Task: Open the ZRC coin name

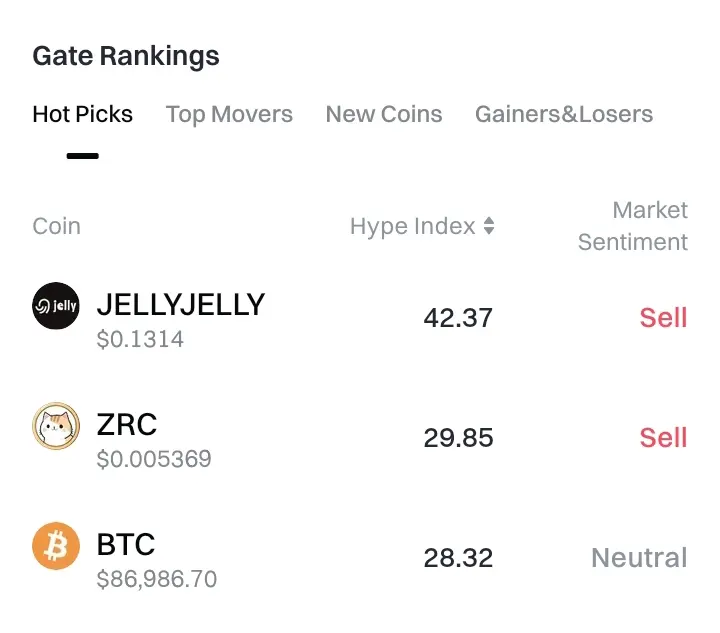Action: click(127, 424)
